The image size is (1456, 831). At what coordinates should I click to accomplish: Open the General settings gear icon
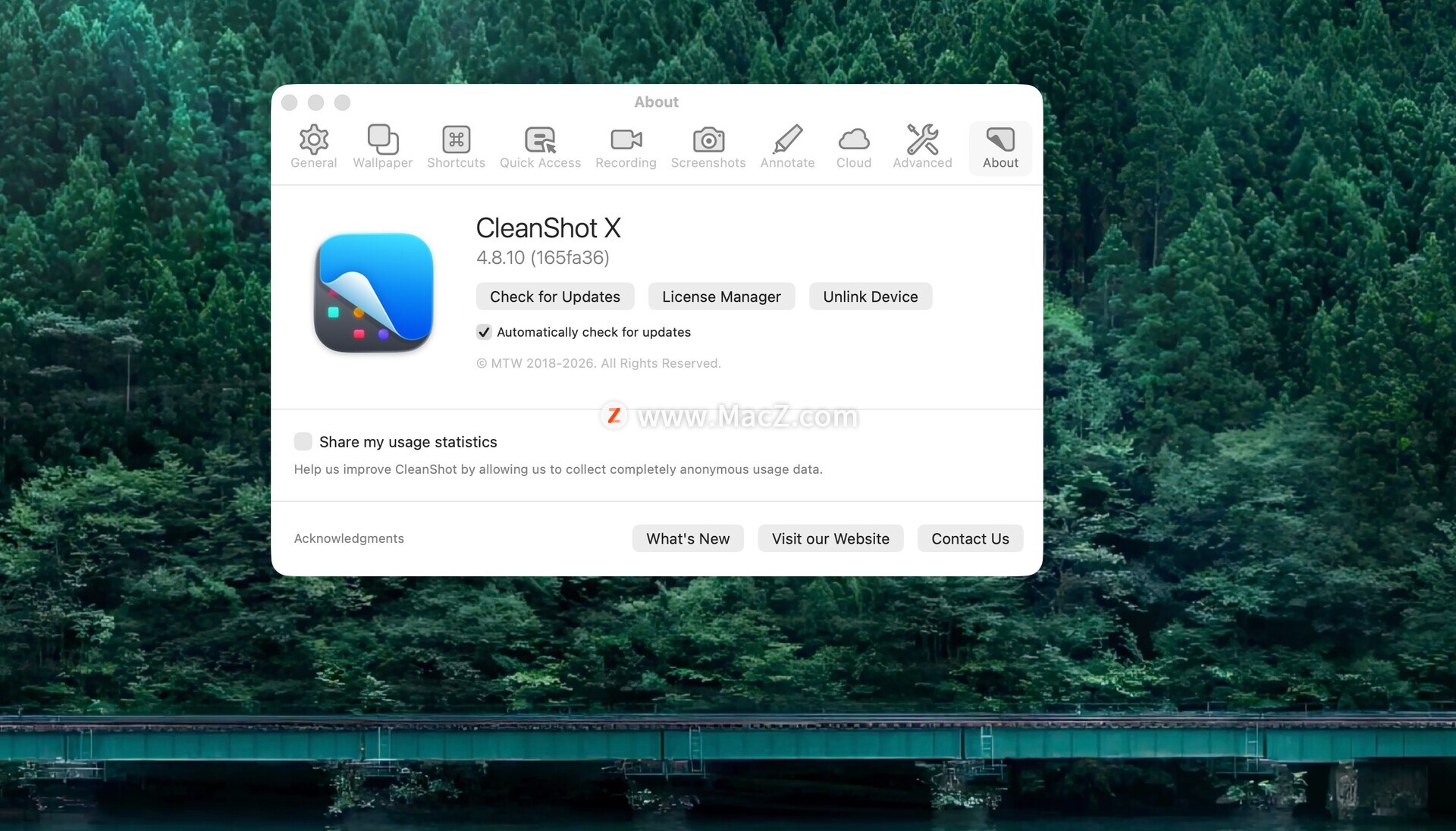point(313,140)
